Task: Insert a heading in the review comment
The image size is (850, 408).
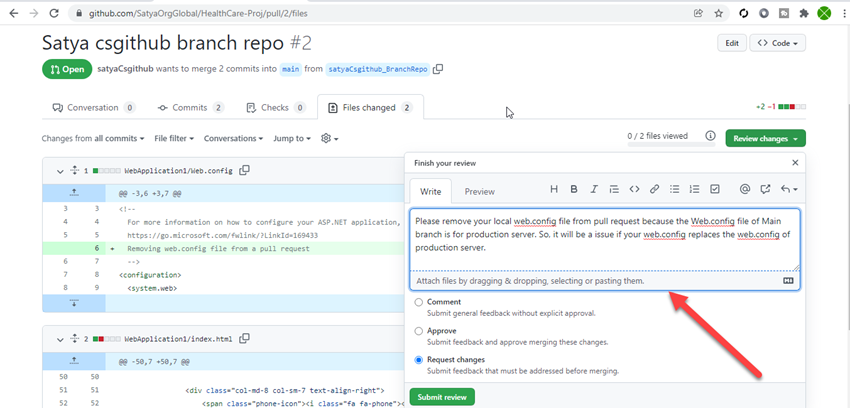Action: click(x=553, y=189)
